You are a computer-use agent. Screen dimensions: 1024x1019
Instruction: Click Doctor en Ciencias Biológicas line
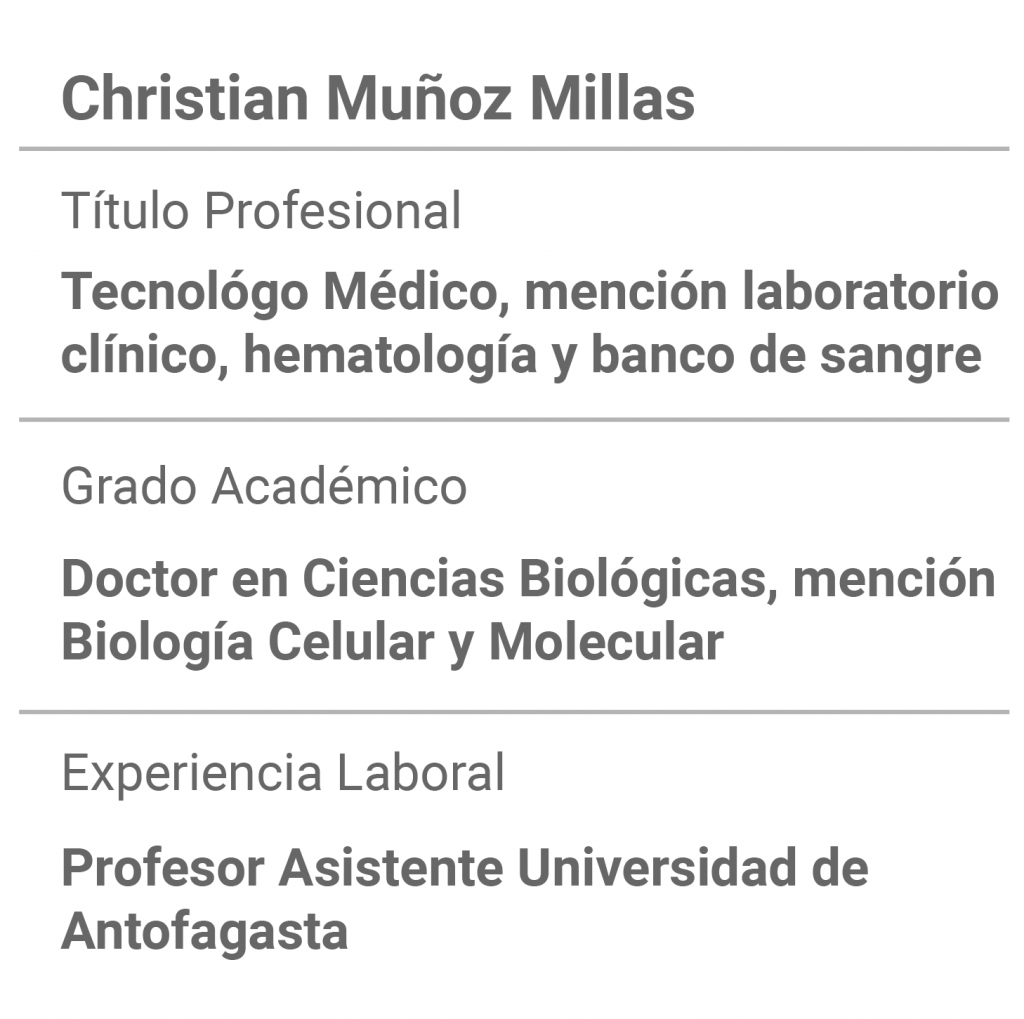coord(528,579)
